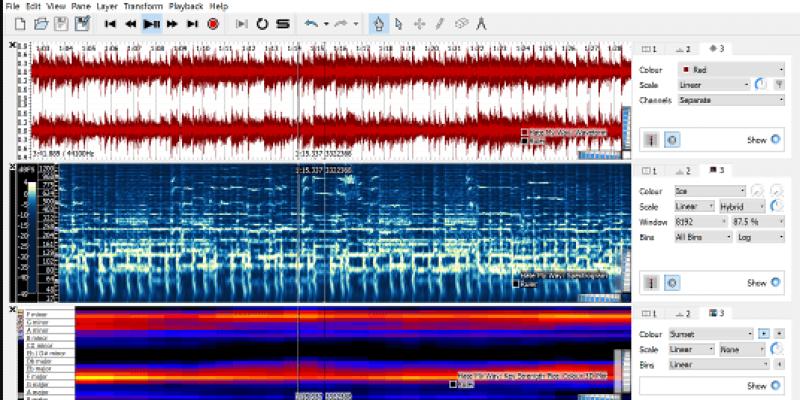The height and width of the screenshot is (400, 800).
Task: Open the Transform menu
Action: (x=143, y=6)
